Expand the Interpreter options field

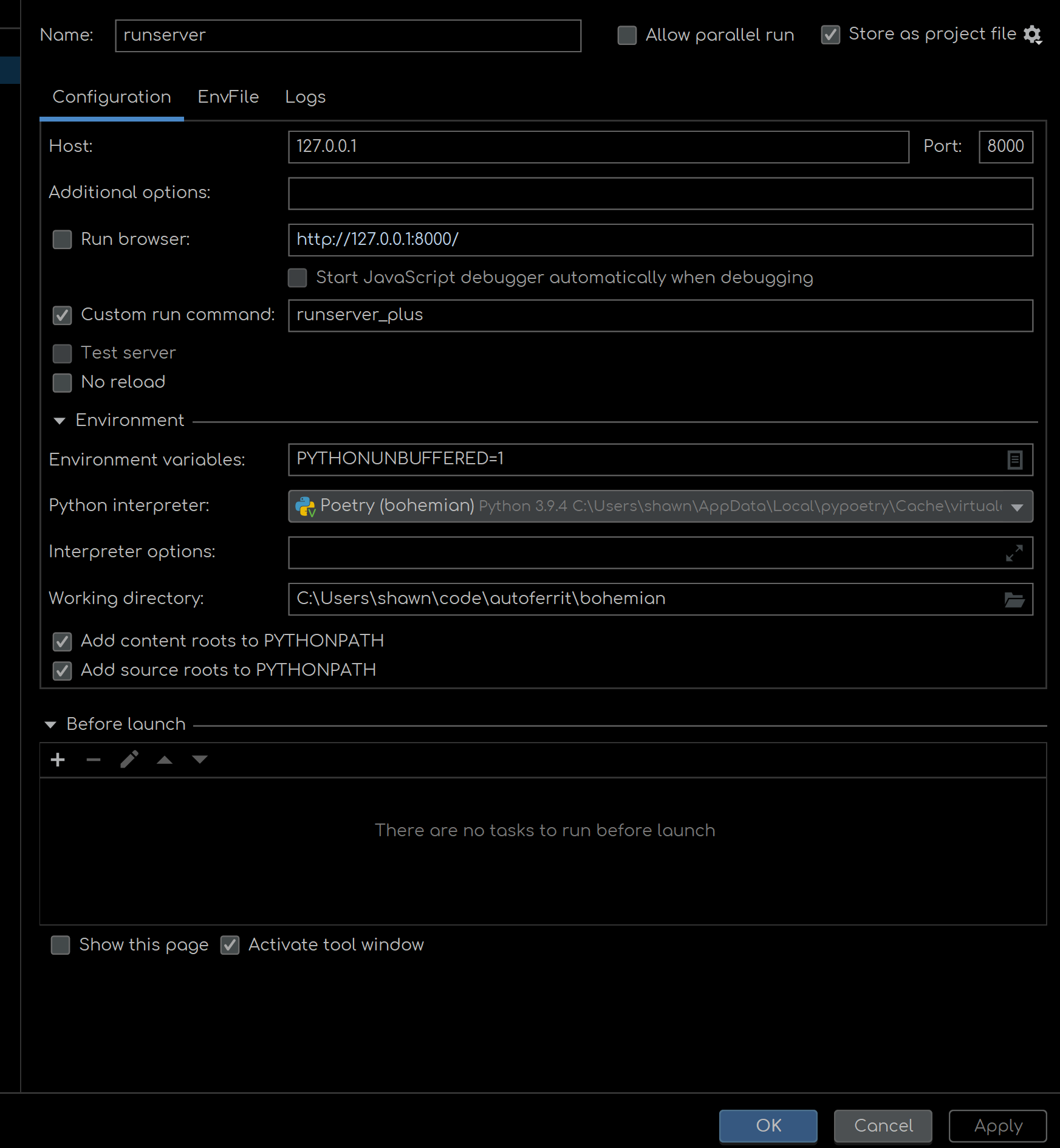coord(1014,553)
